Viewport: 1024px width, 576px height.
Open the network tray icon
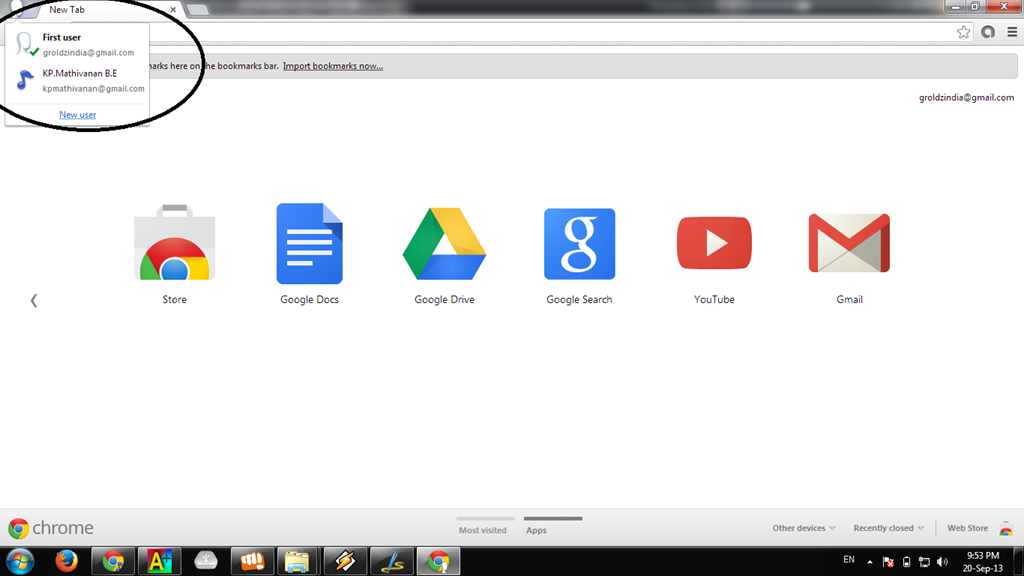coord(924,562)
